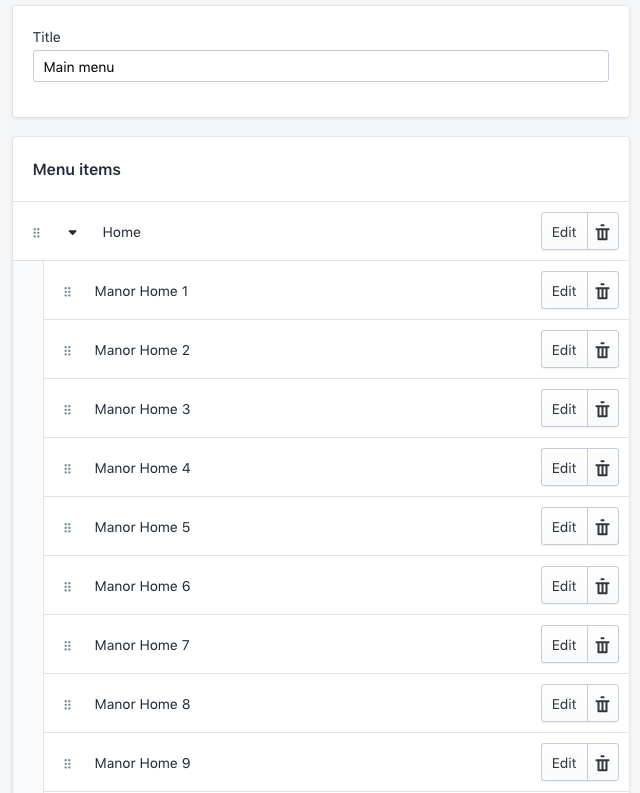Click drag handle beside Manor Home 2
The image size is (640, 793).
coord(68,350)
